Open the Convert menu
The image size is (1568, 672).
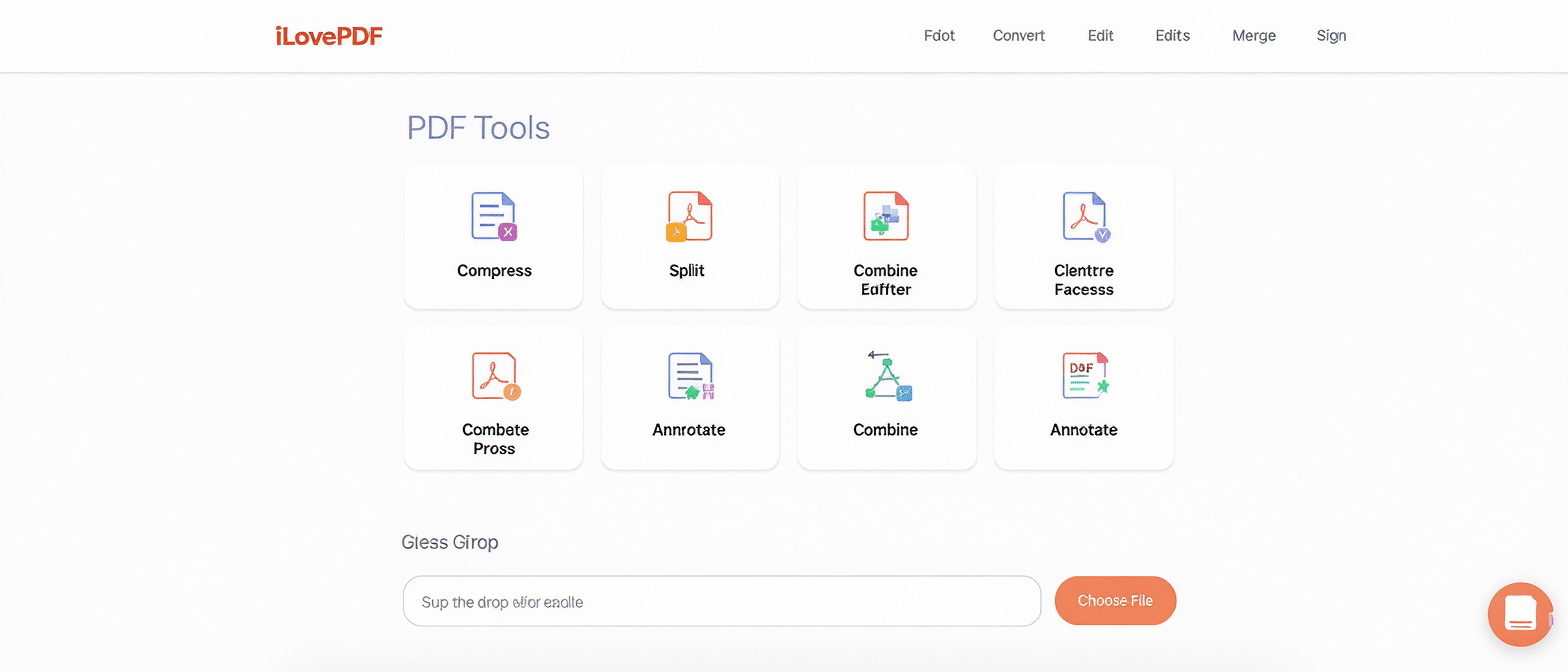click(x=1019, y=36)
